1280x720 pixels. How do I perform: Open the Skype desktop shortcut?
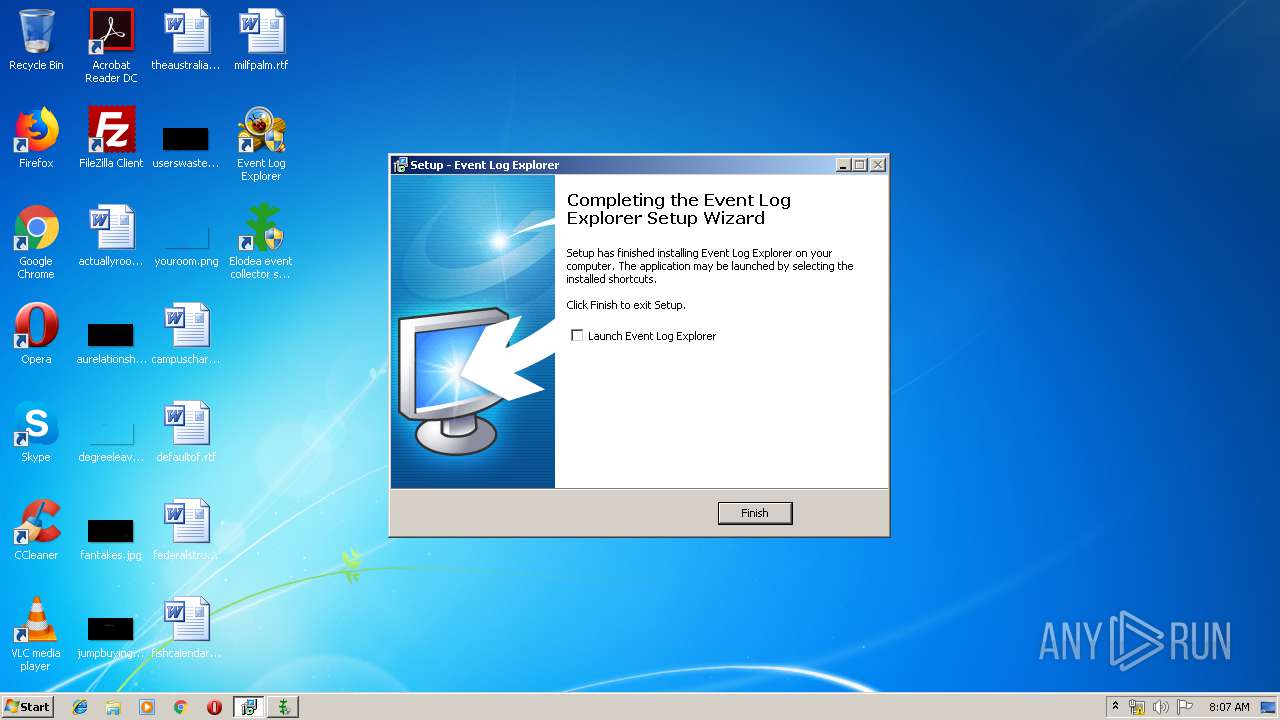point(36,432)
